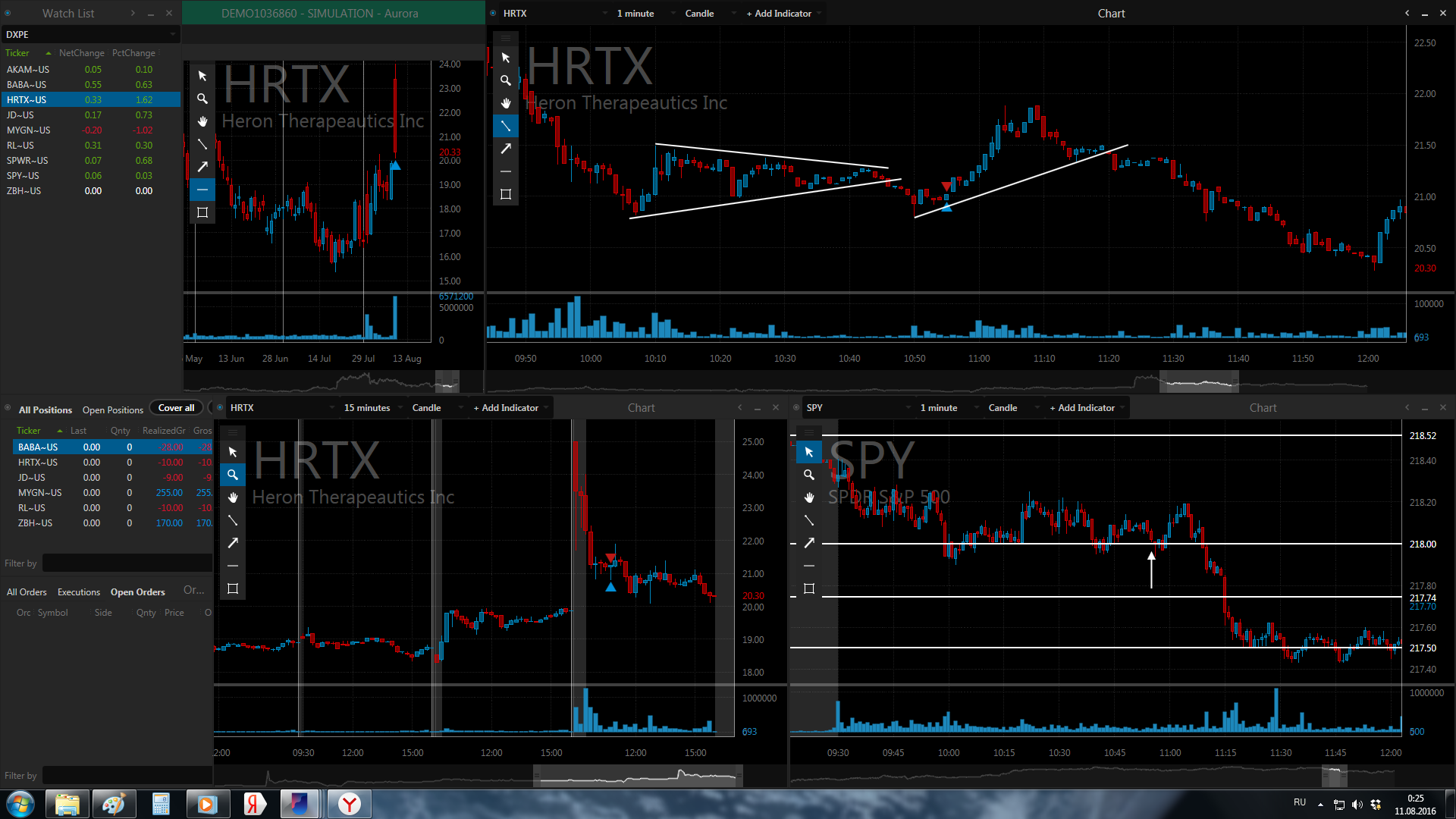1456x819 pixels.
Task: Open Windows Start button
Action: coord(20,804)
